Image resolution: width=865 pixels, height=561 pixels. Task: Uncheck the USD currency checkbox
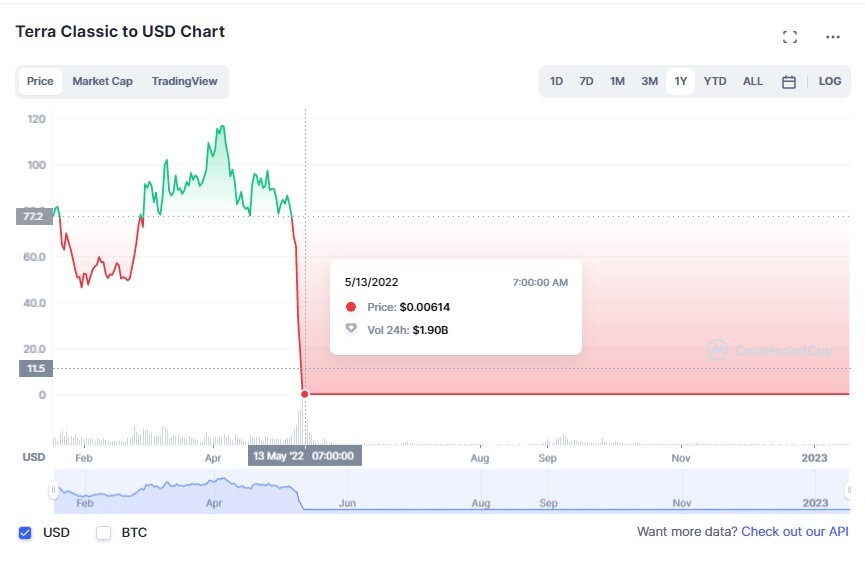coord(25,533)
